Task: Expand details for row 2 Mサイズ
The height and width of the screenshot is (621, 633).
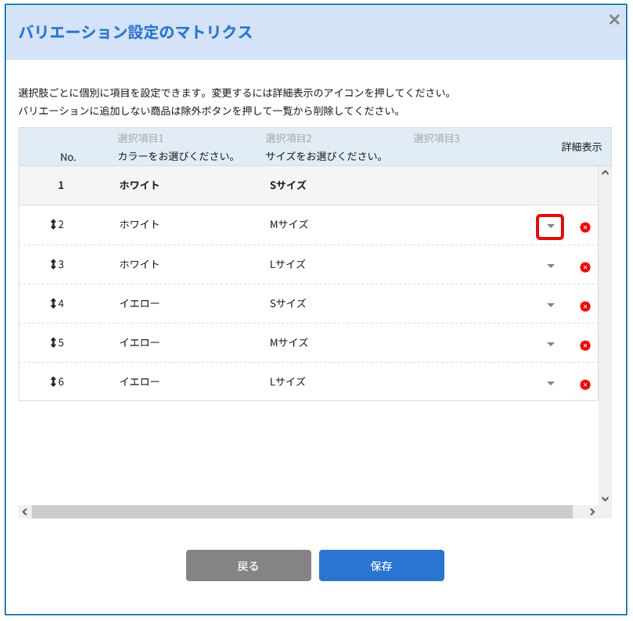Action: tap(550, 227)
